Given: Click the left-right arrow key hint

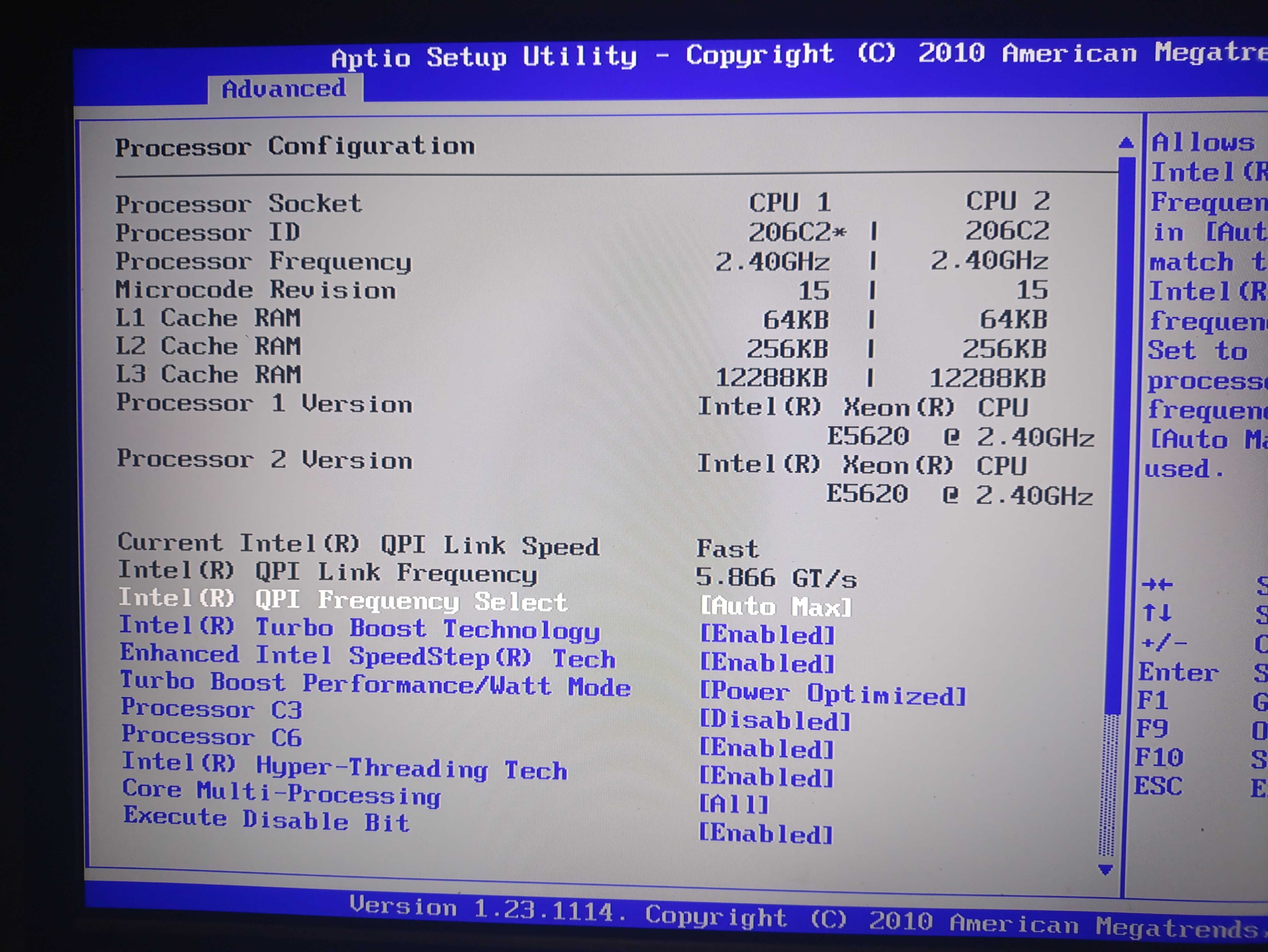Looking at the screenshot, I should point(1157,585).
